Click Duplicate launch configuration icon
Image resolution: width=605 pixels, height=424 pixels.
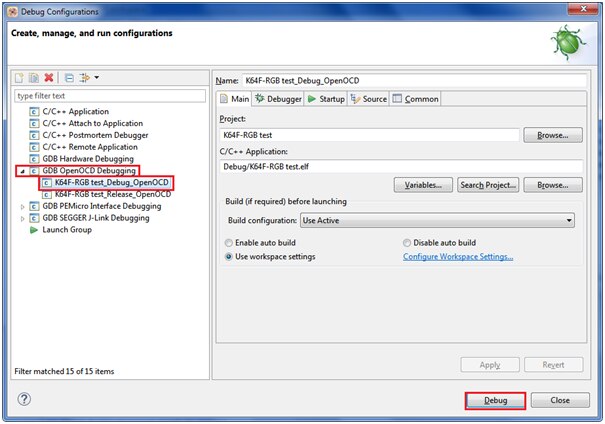(34, 78)
